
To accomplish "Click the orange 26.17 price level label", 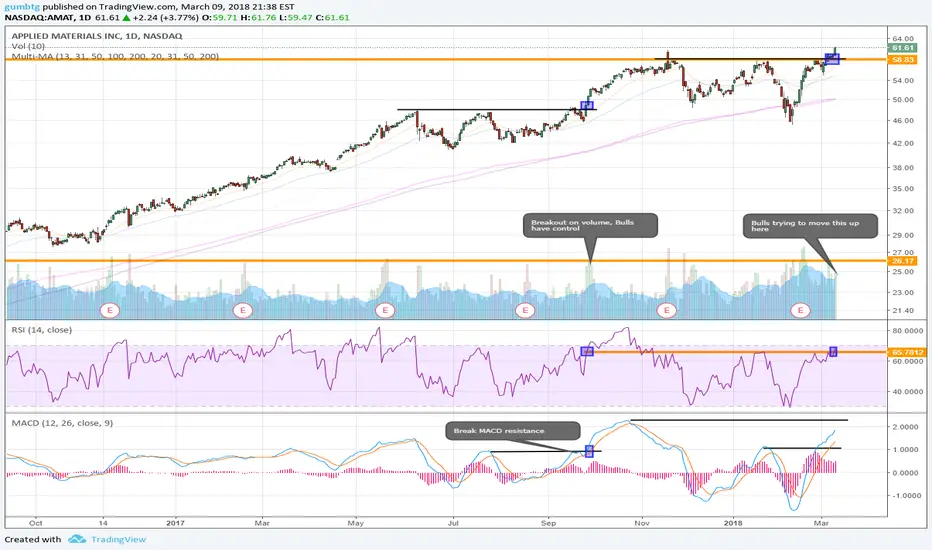I will (902, 260).
